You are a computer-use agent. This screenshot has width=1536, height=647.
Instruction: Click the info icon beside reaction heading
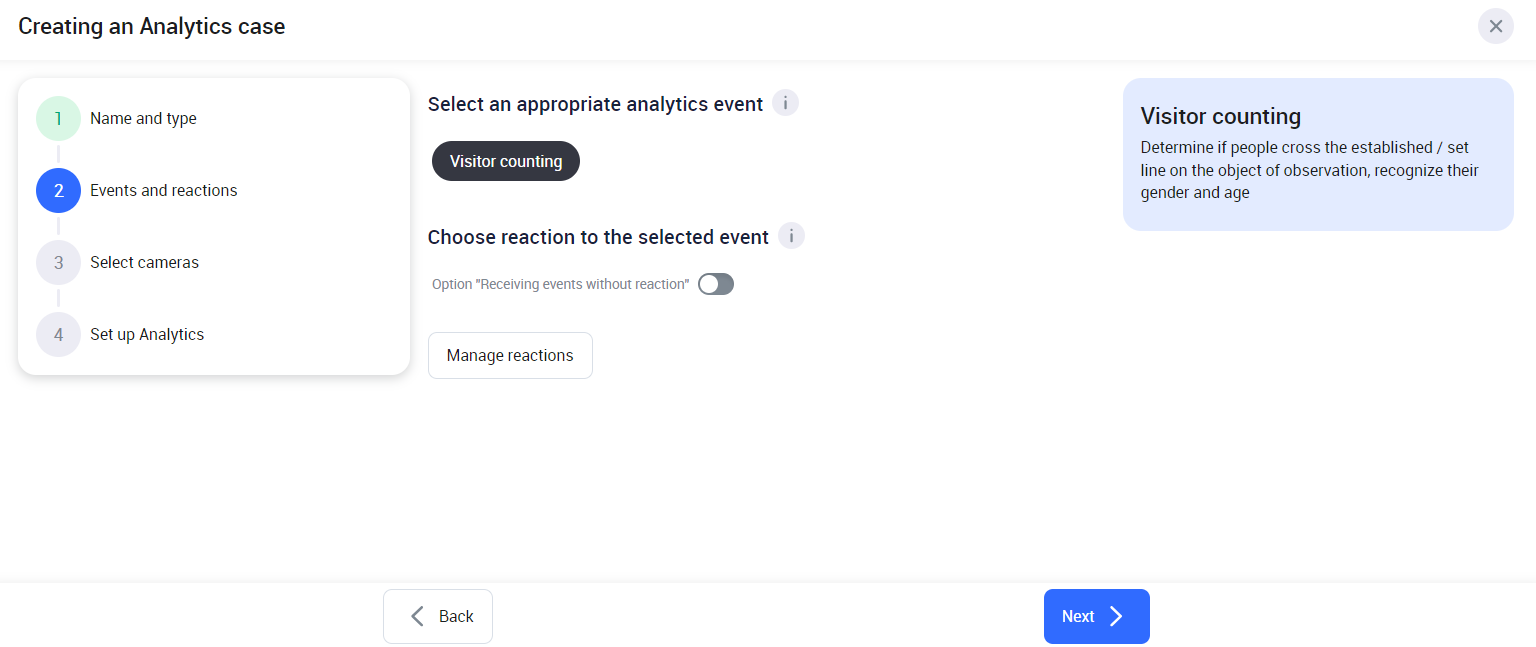791,236
